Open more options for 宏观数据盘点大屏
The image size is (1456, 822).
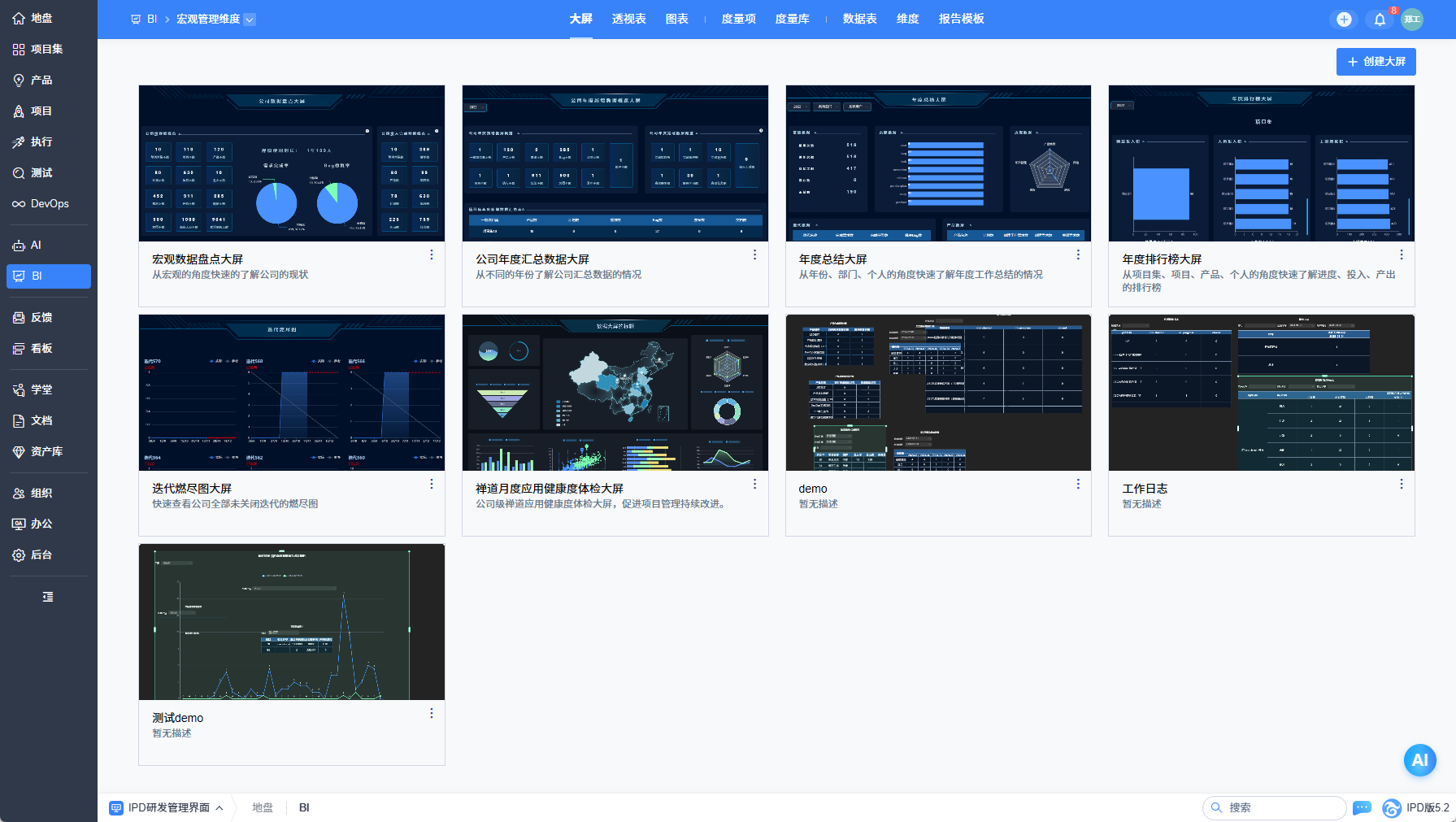[432, 254]
